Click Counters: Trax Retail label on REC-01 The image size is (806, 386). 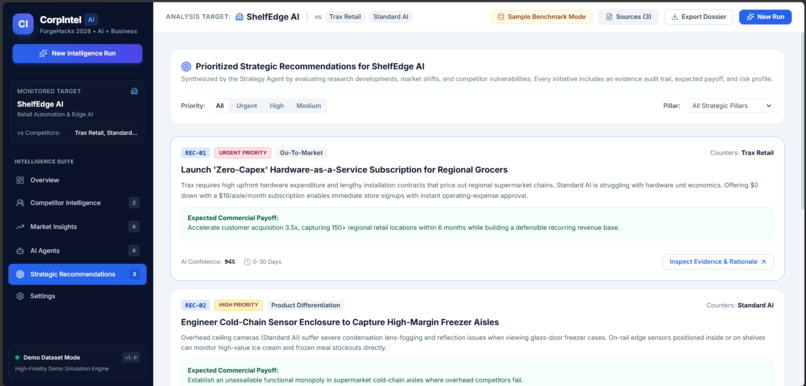(x=742, y=153)
